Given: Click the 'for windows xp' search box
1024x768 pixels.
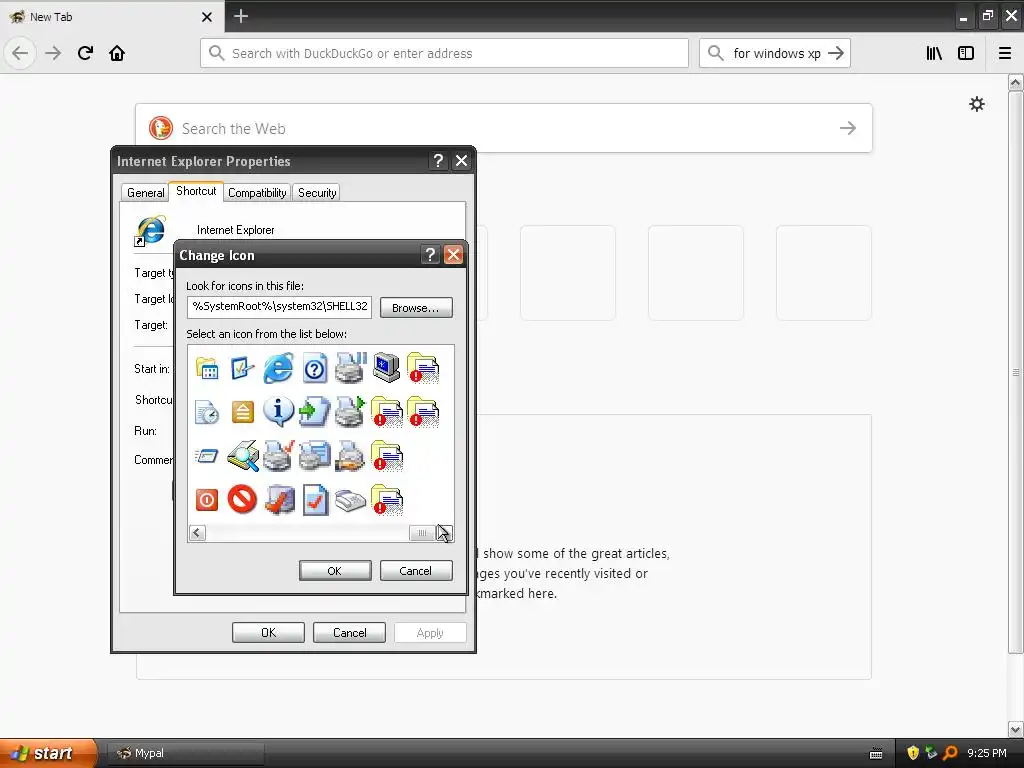Looking at the screenshot, I should point(775,53).
